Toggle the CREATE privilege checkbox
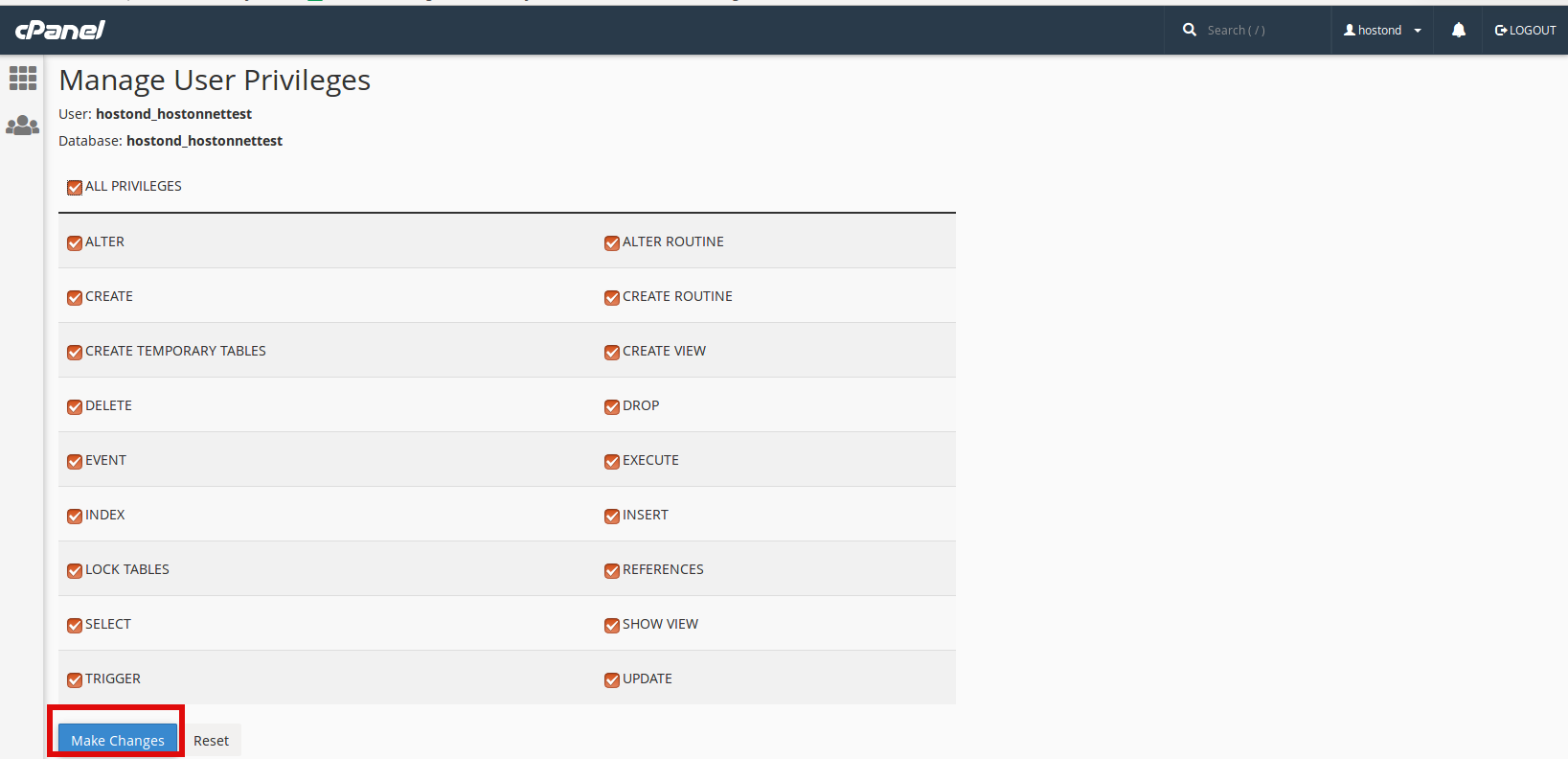 pos(75,297)
